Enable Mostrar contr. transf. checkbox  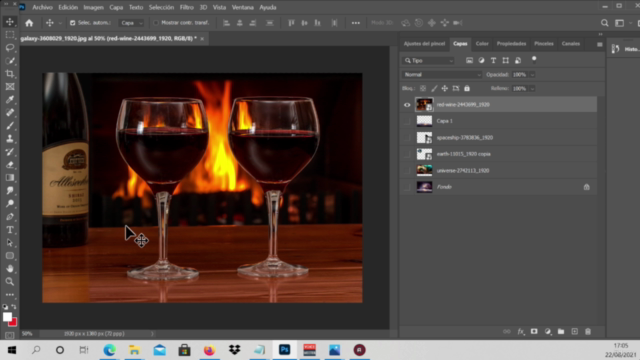pos(156,23)
